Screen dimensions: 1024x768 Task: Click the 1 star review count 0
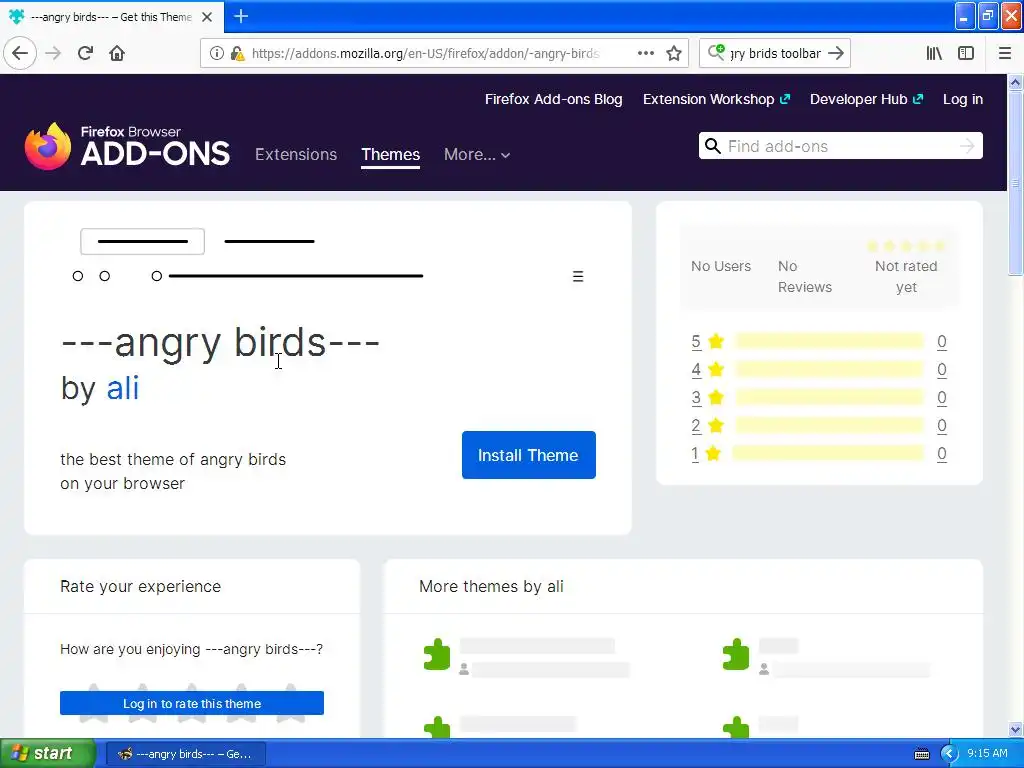942,454
